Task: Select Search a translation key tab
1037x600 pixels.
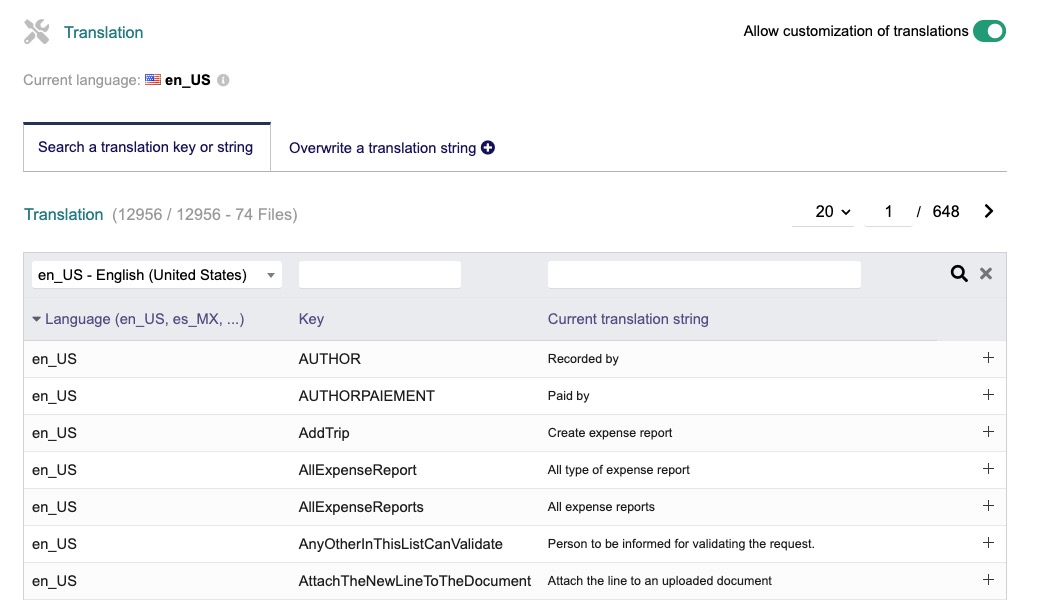Action: (x=146, y=147)
